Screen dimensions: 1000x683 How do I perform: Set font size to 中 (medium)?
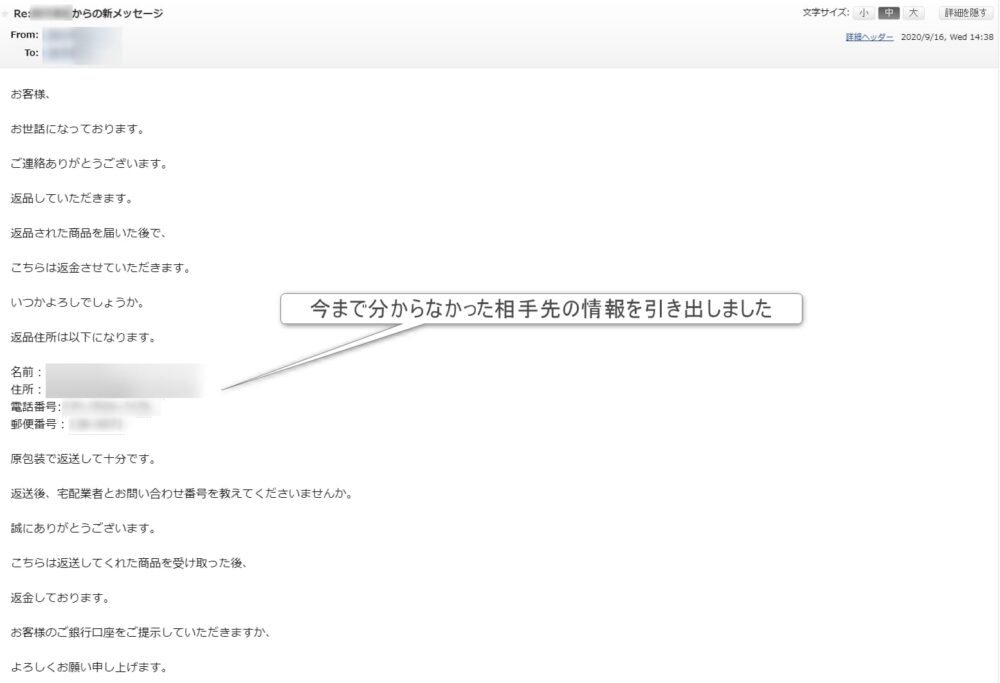pyautogui.click(x=888, y=13)
